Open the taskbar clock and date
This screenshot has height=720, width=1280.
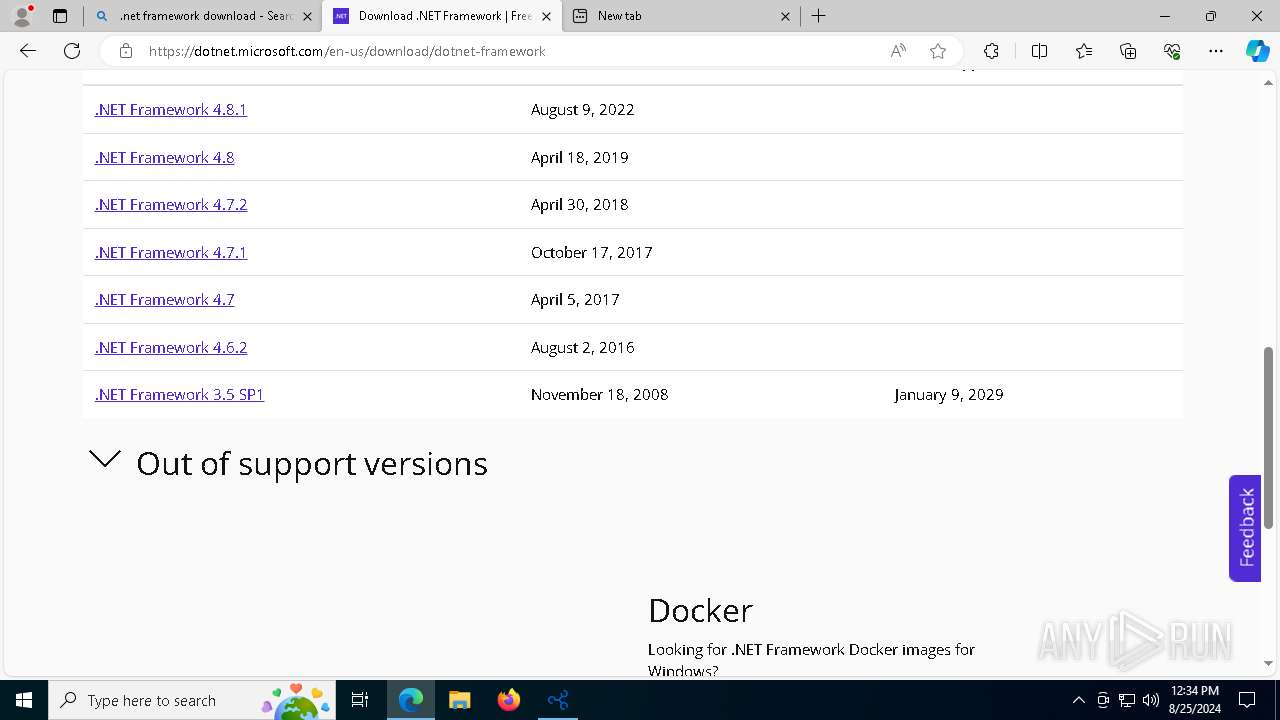click(x=1194, y=700)
